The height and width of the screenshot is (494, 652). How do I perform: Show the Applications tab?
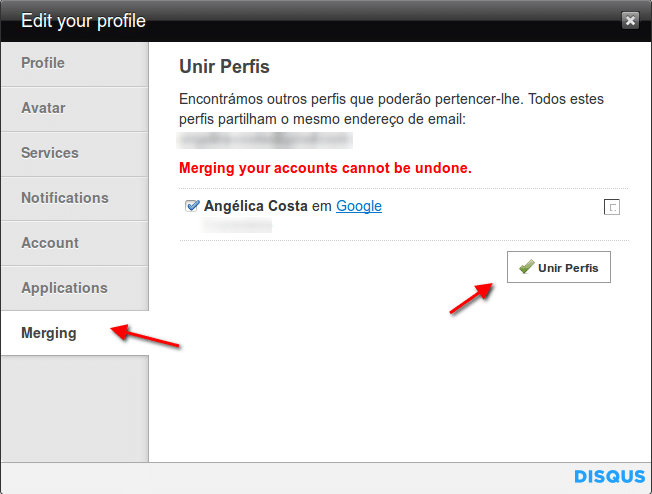pos(64,288)
